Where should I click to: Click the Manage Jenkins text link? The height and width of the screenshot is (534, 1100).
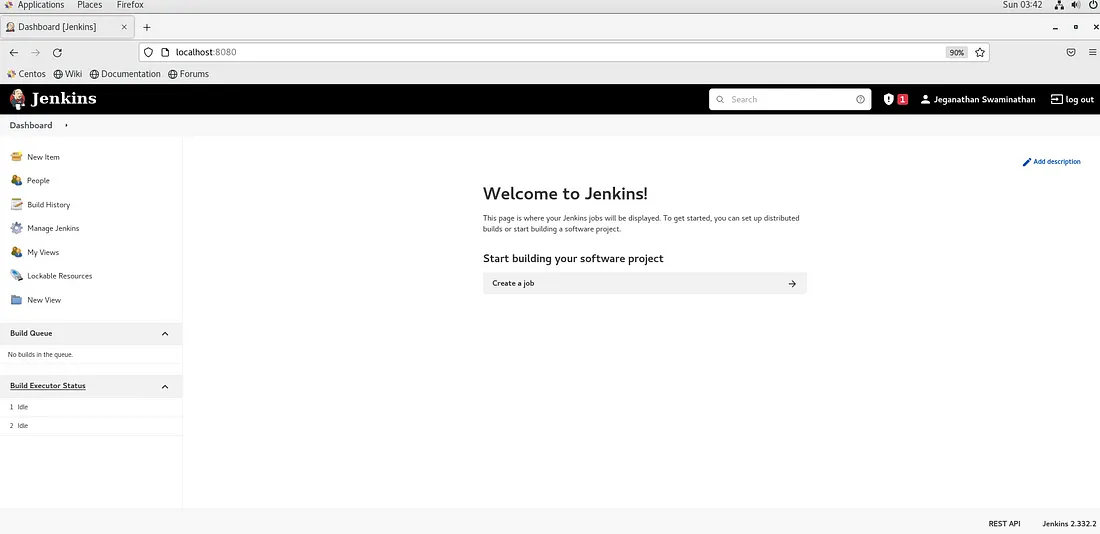[53, 228]
